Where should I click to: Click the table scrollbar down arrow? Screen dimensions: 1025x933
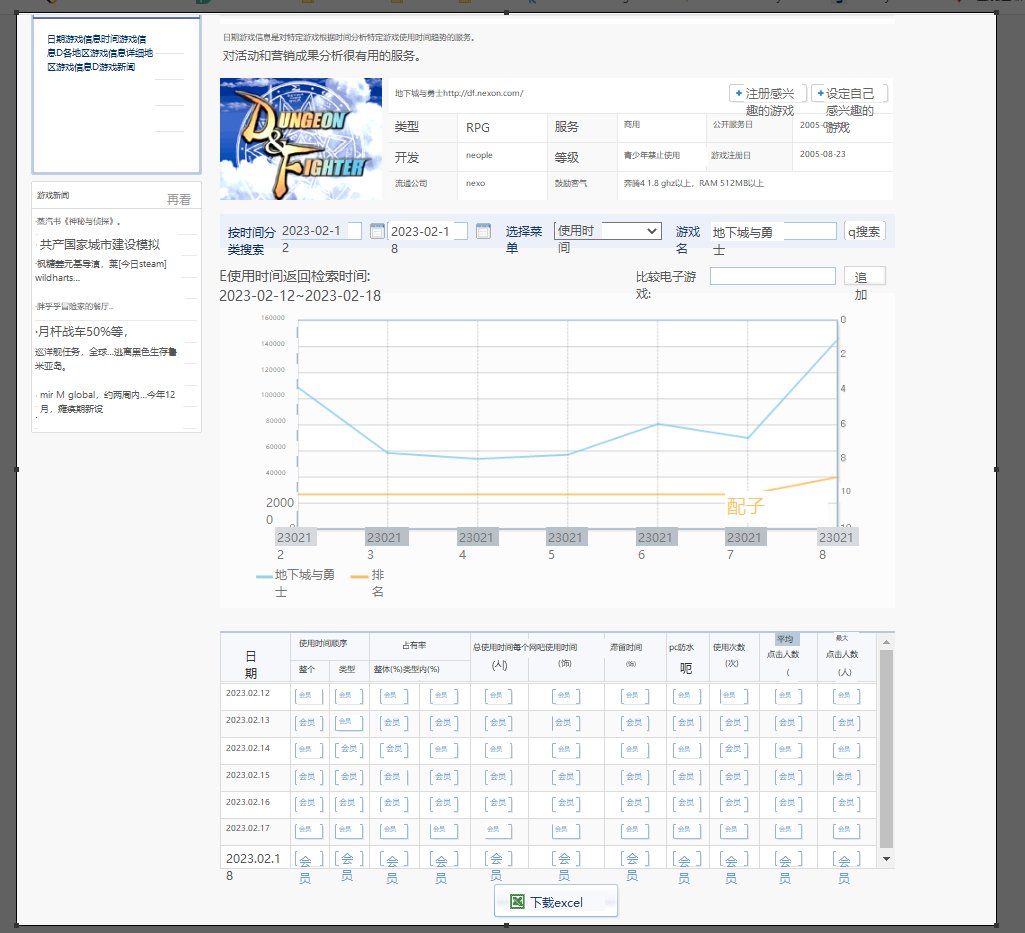point(886,858)
